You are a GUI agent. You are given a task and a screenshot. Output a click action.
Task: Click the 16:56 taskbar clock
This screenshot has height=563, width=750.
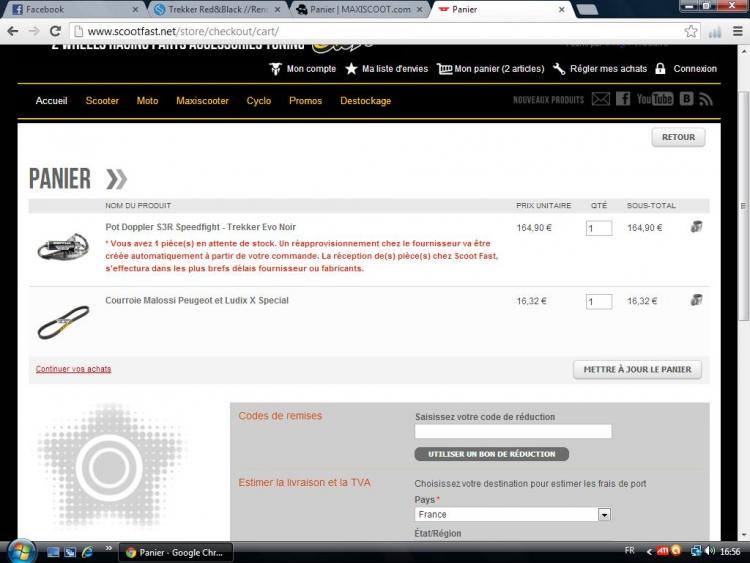(730, 552)
